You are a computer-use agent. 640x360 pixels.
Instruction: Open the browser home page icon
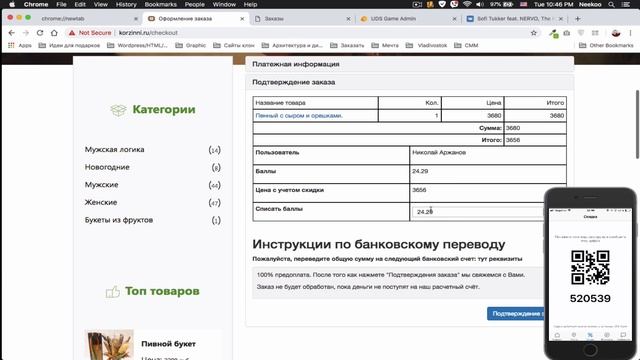(x=54, y=33)
